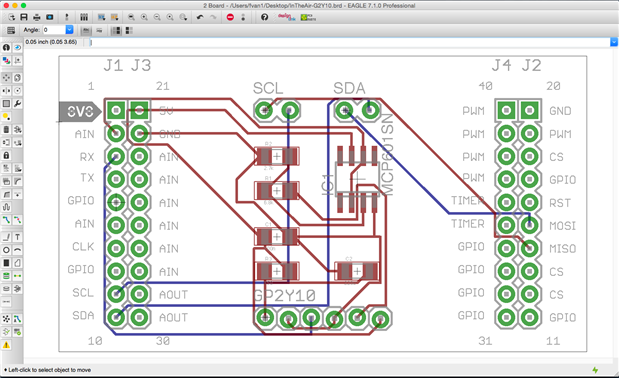Click the Print toolbar icon
The height and width of the screenshot is (378, 619).
[37, 17]
